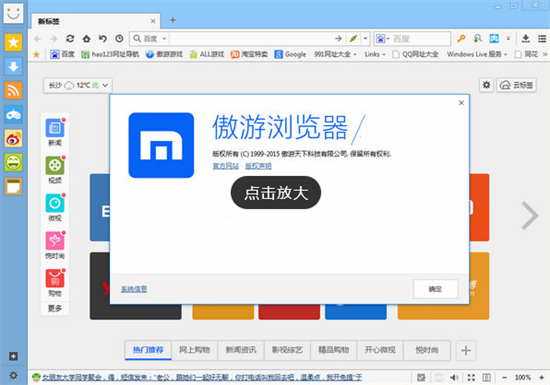Mute sound with status bar speaker icon
550x385 pixels.
tap(454, 377)
